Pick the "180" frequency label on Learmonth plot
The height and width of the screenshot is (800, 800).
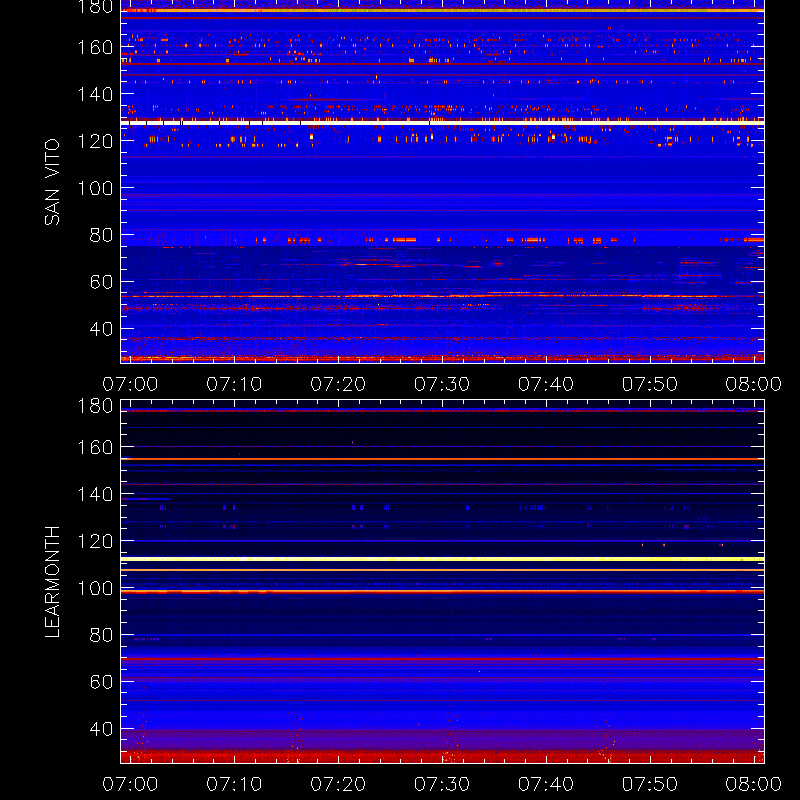point(95,406)
